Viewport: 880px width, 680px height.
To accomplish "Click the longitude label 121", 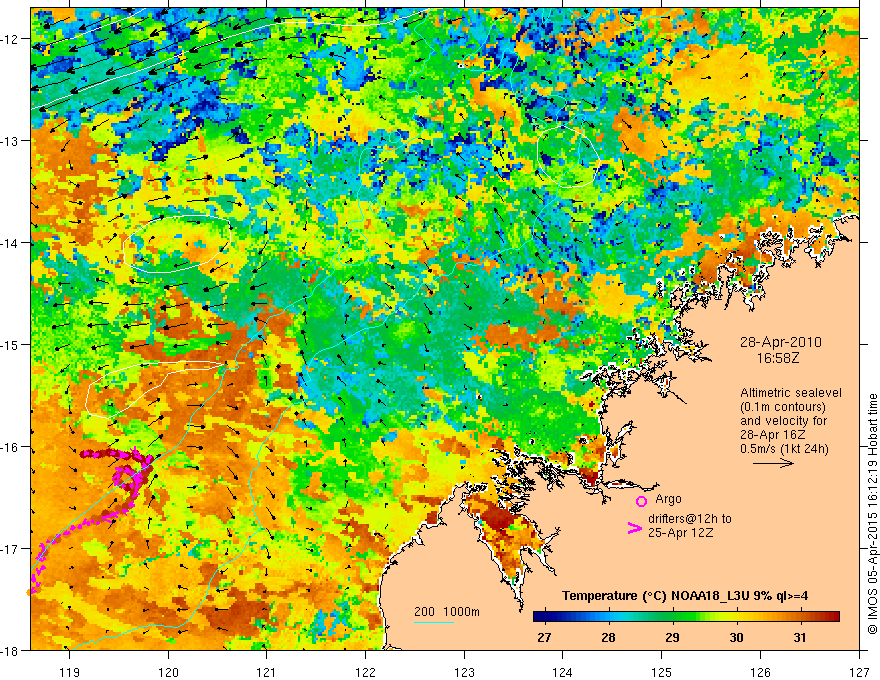I will click(x=267, y=672).
